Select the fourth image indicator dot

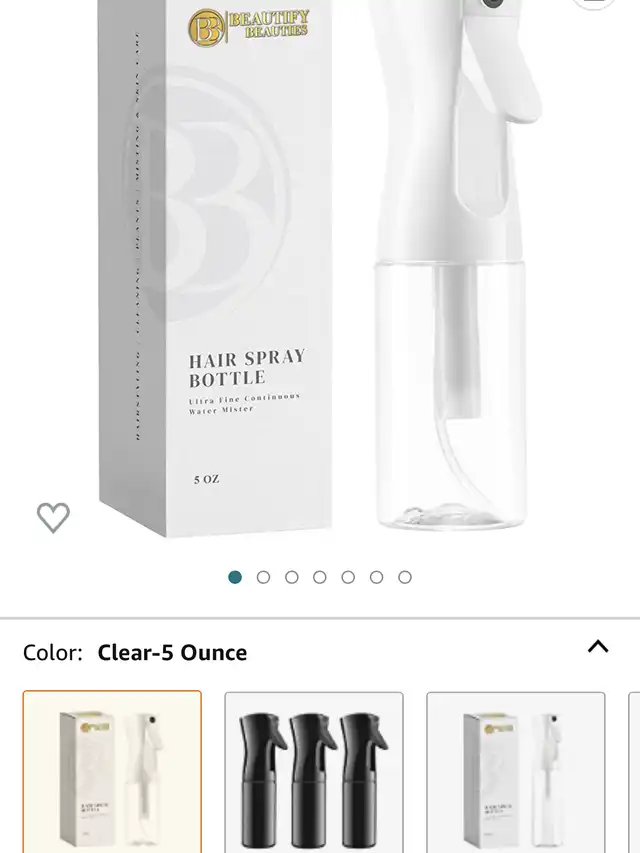[320, 577]
